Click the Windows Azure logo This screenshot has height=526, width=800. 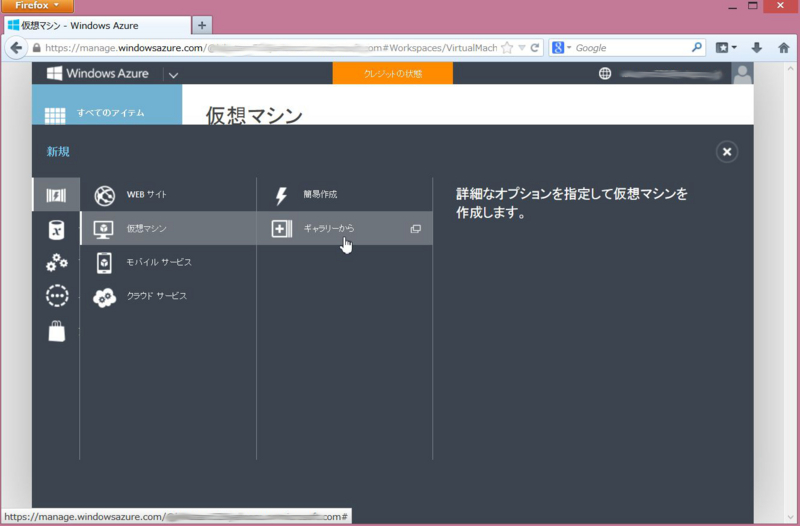(97, 73)
